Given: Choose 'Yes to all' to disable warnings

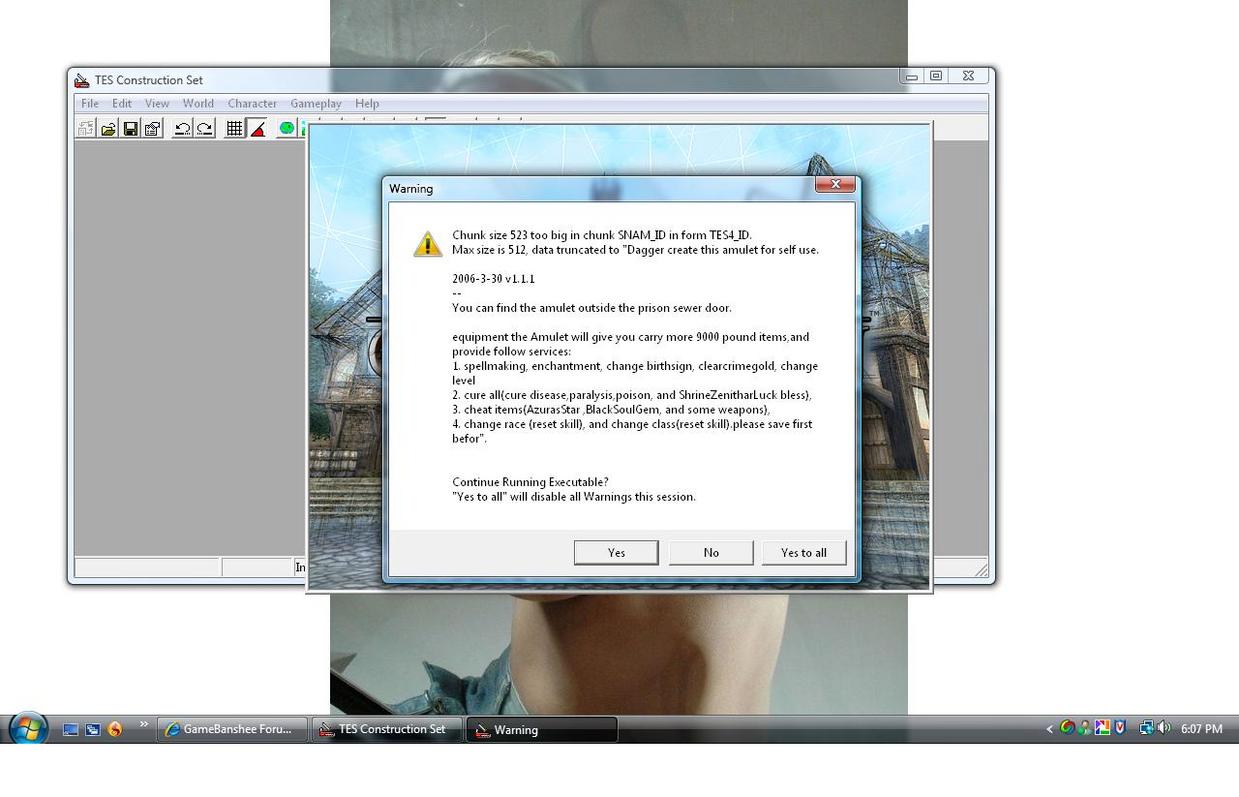Looking at the screenshot, I should point(804,553).
